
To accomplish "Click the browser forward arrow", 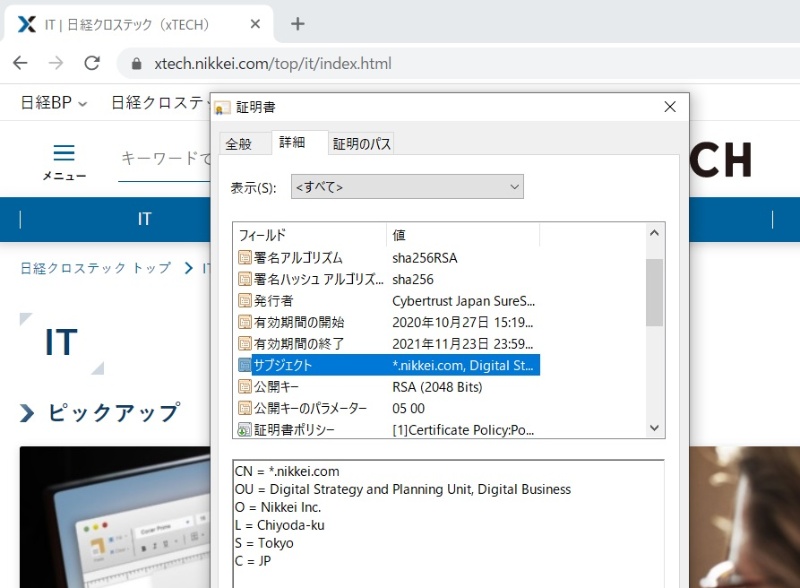I will [57, 61].
